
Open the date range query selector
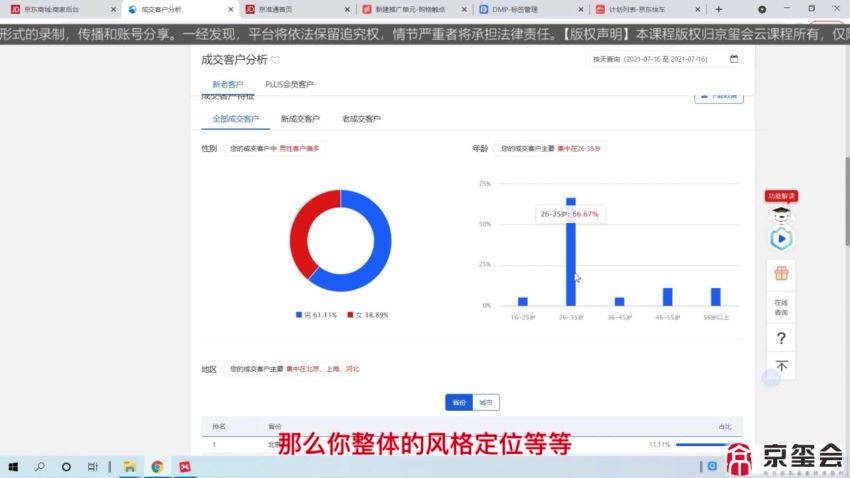point(664,59)
